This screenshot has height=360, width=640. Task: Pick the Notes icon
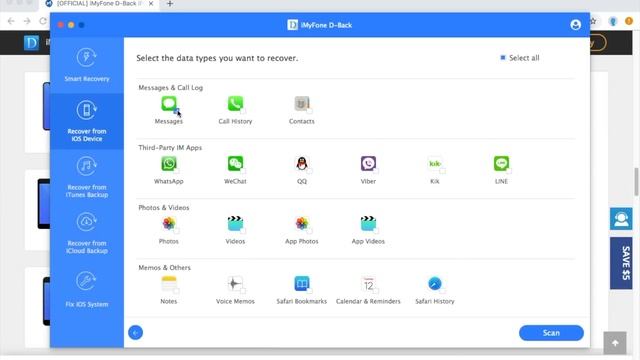(169, 284)
